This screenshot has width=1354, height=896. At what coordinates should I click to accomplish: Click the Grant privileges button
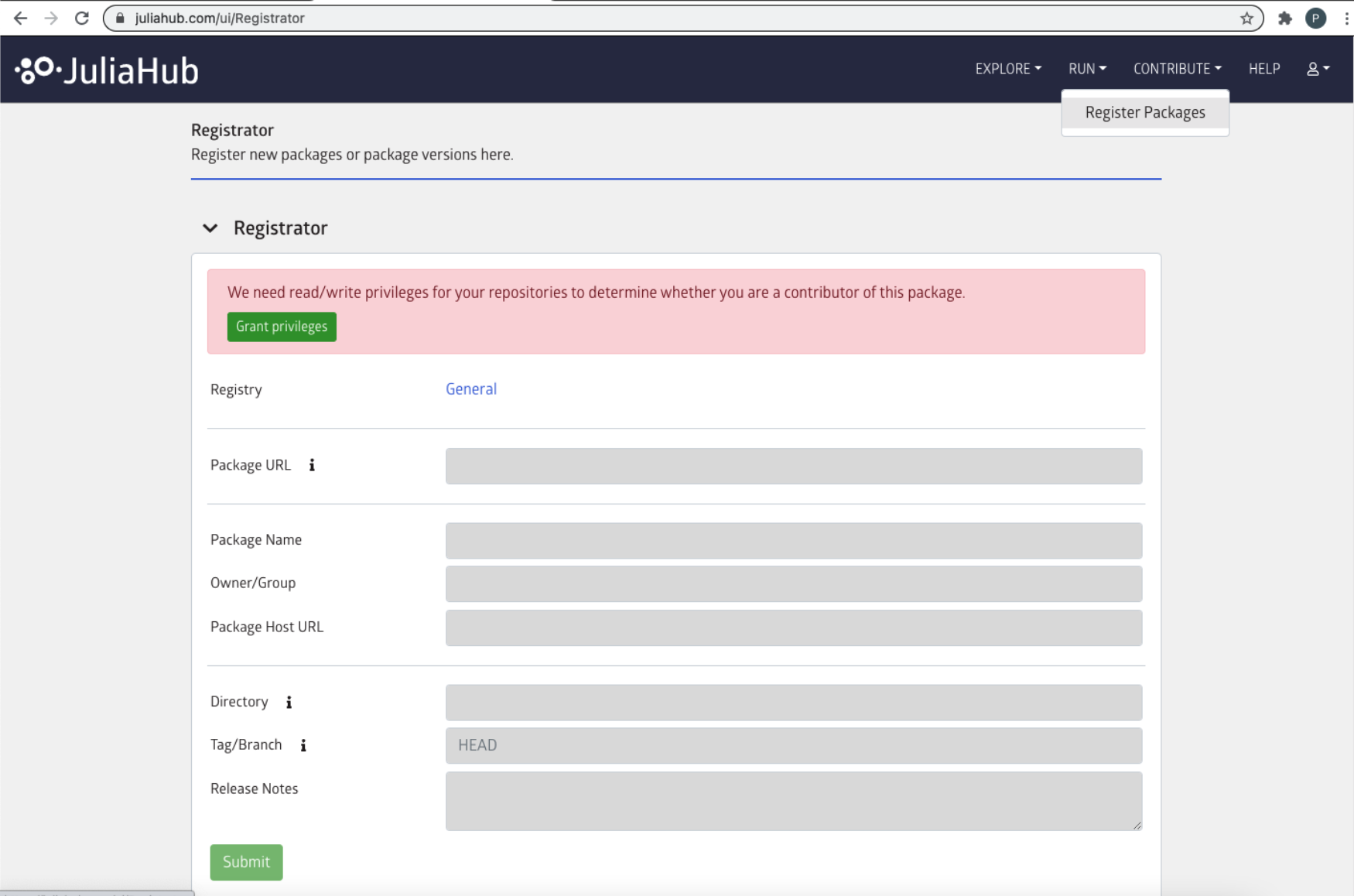pos(282,327)
